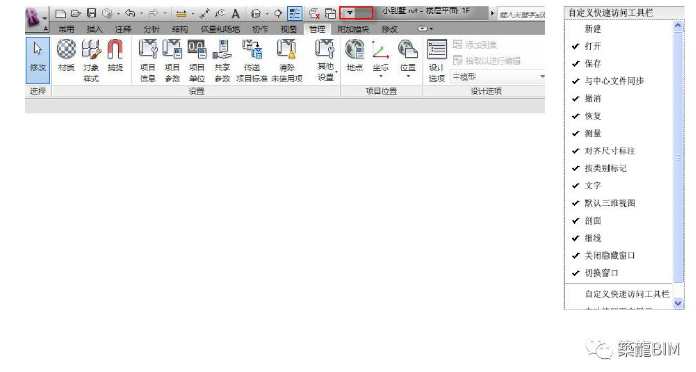Open the Default 3D view house icon

tap(256, 14)
